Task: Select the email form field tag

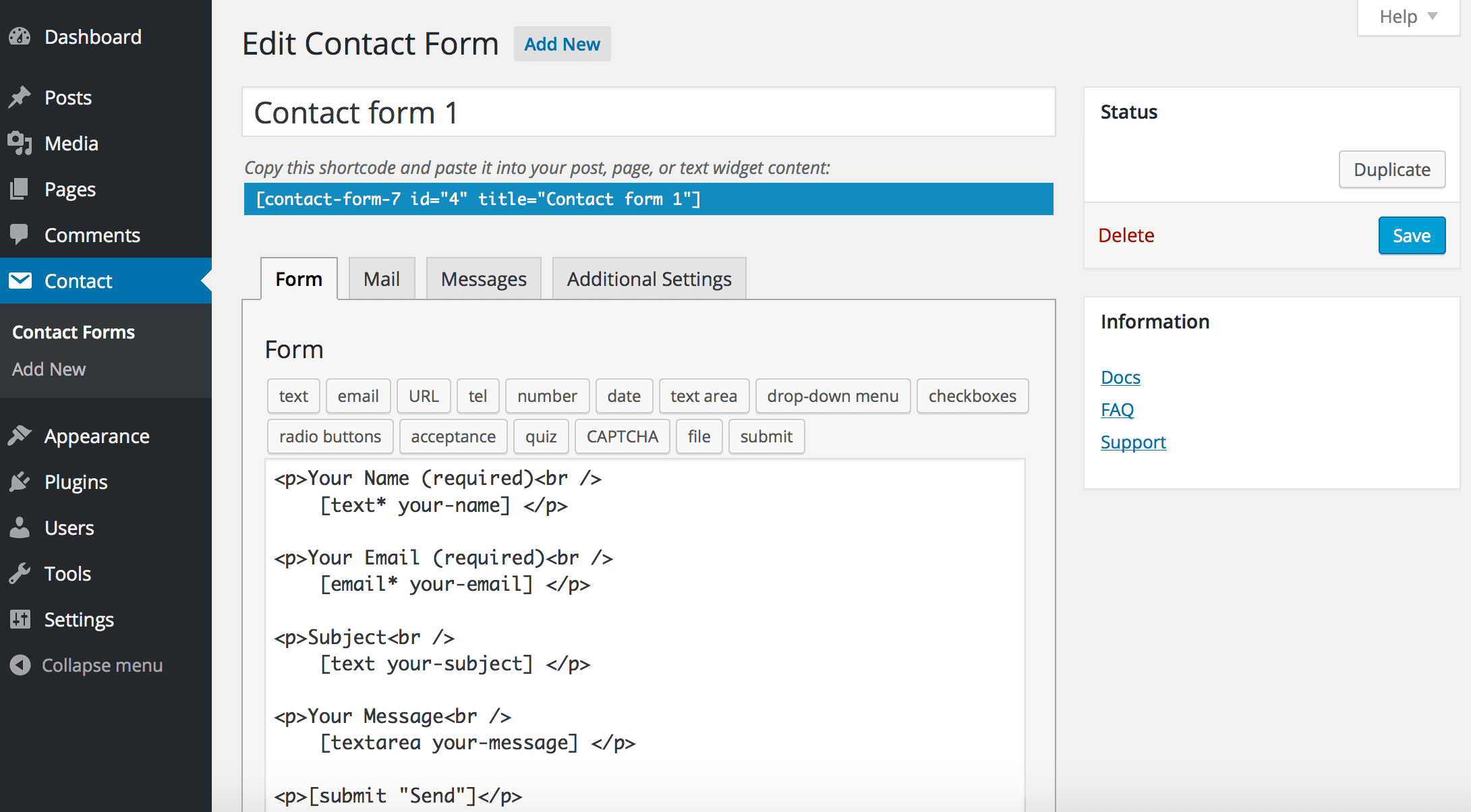Action: point(358,395)
